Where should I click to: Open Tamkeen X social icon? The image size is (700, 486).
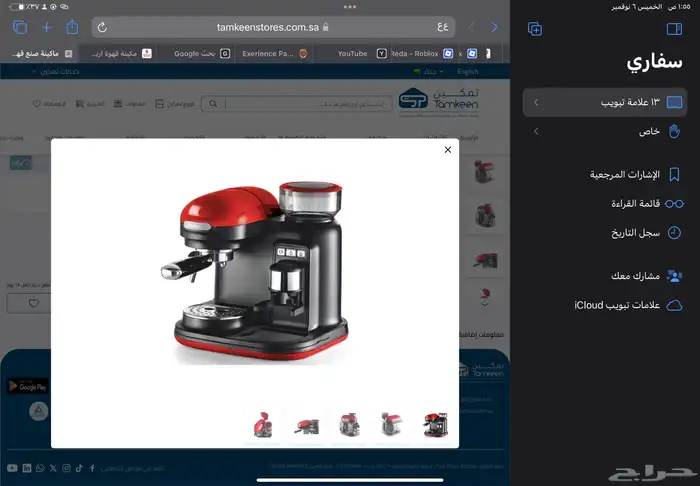click(x=53, y=468)
